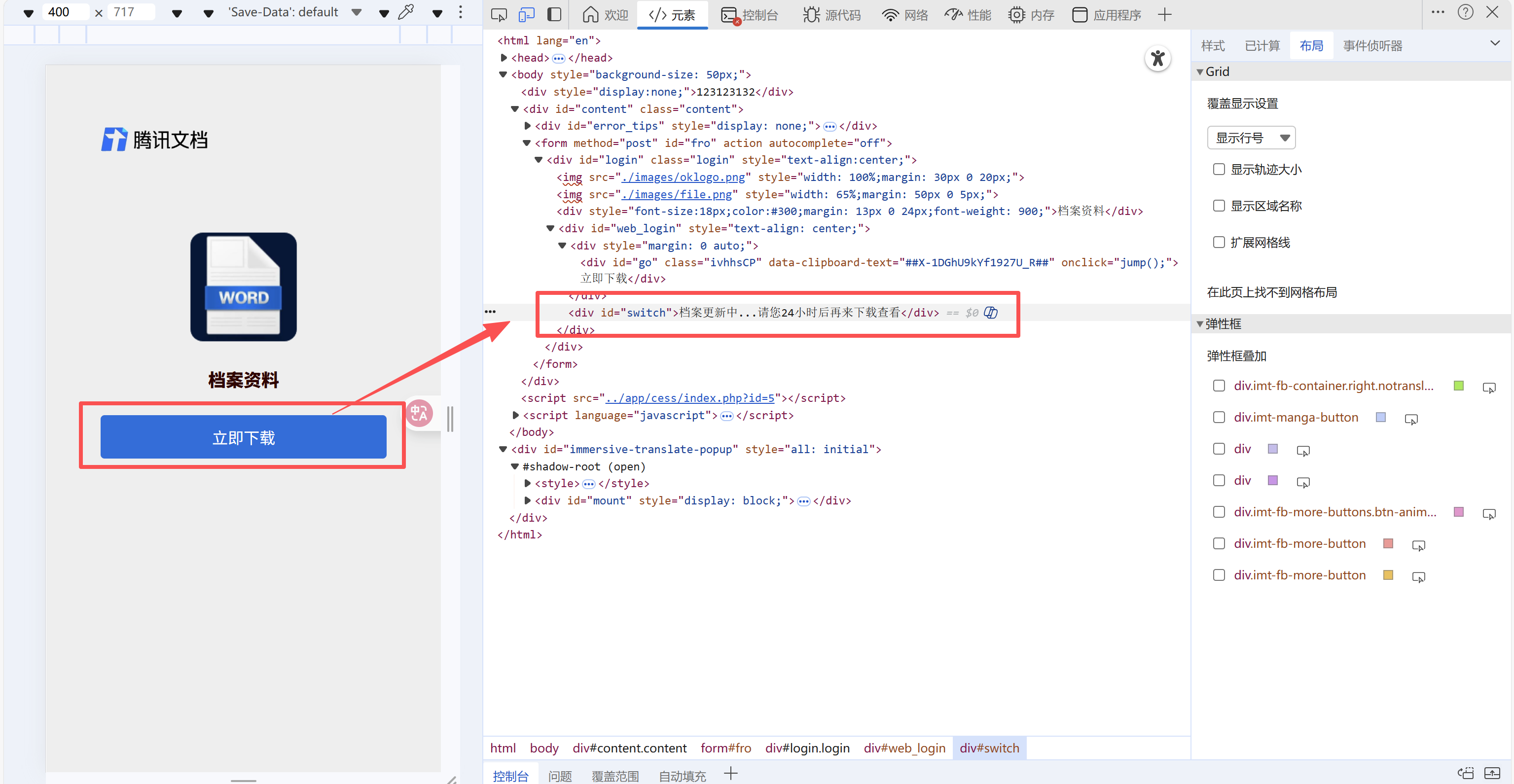Enable 显示轨迹大小 checkbox
Viewport: 1514px width, 784px height.
pos(1219,170)
